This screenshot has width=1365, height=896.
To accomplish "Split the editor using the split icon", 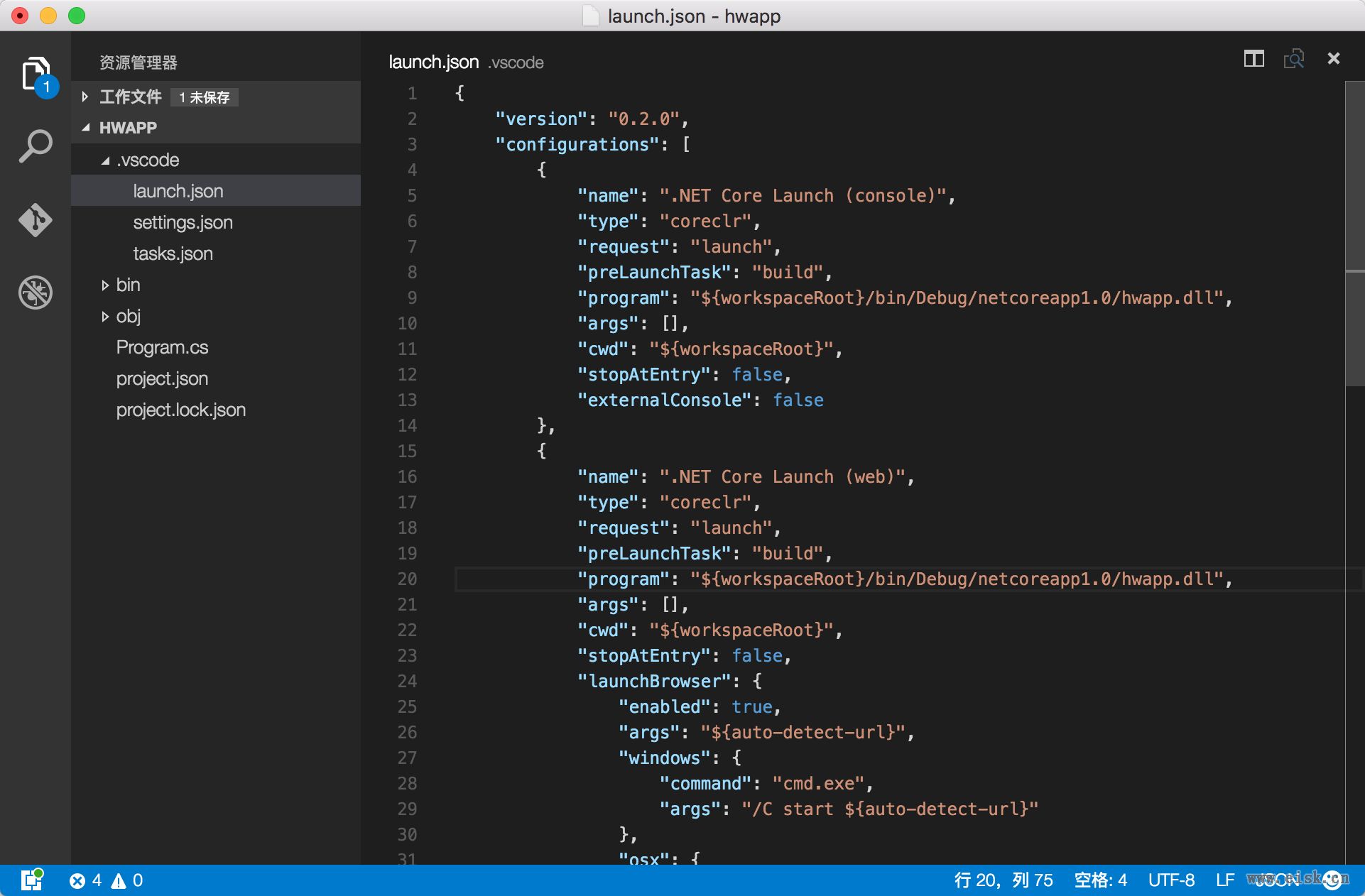I will click(x=1253, y=59).
